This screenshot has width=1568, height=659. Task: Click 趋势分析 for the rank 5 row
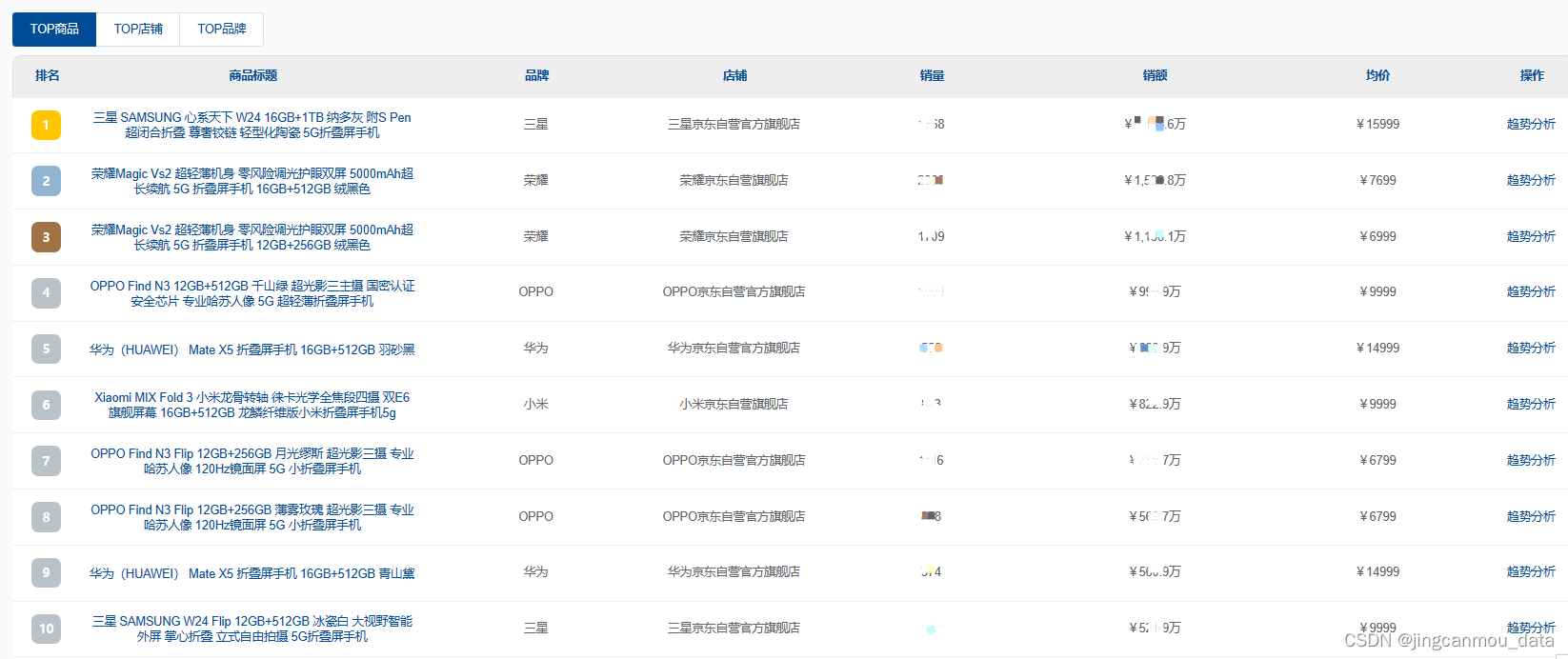1531,348
